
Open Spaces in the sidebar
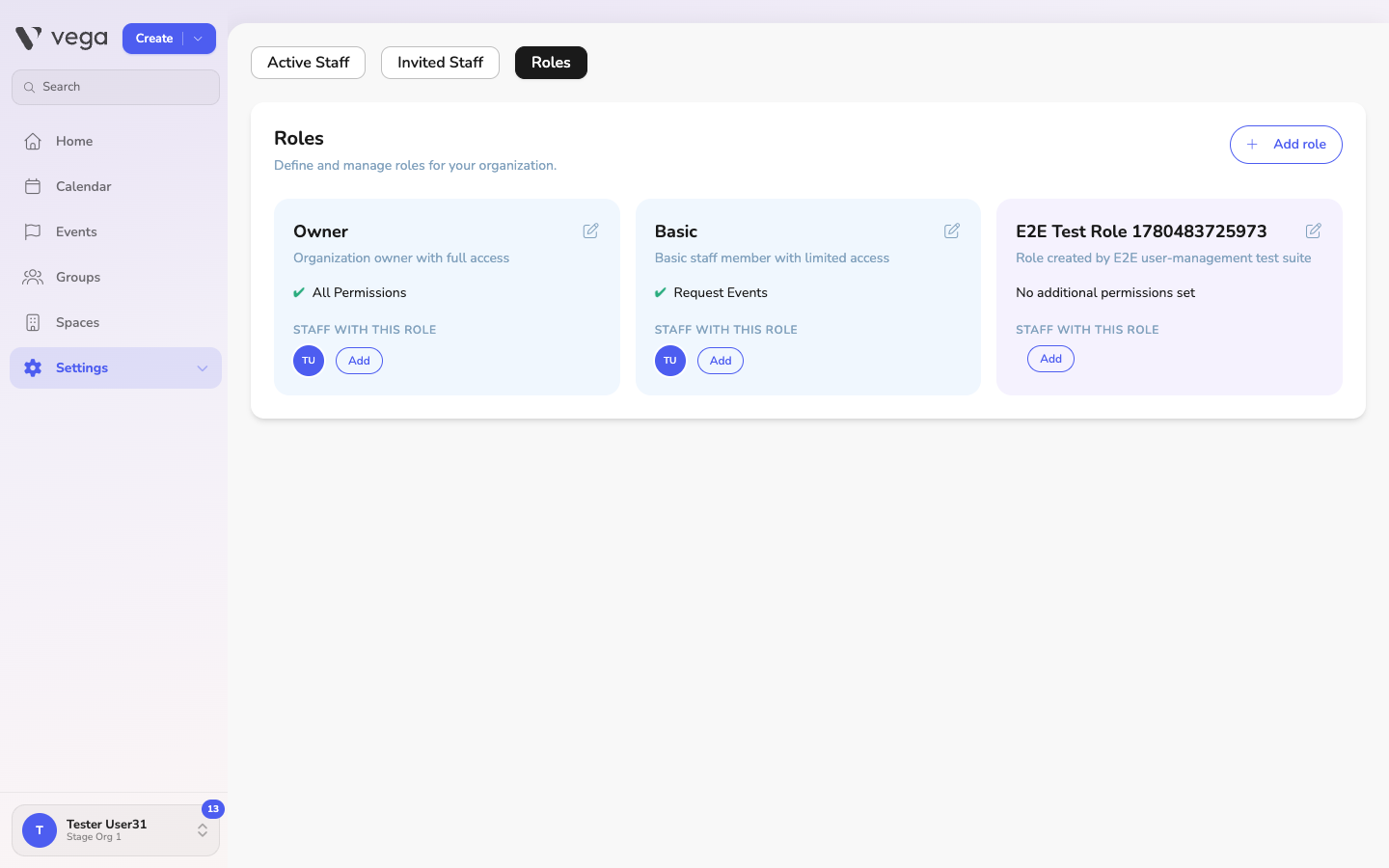click(116, 323)
